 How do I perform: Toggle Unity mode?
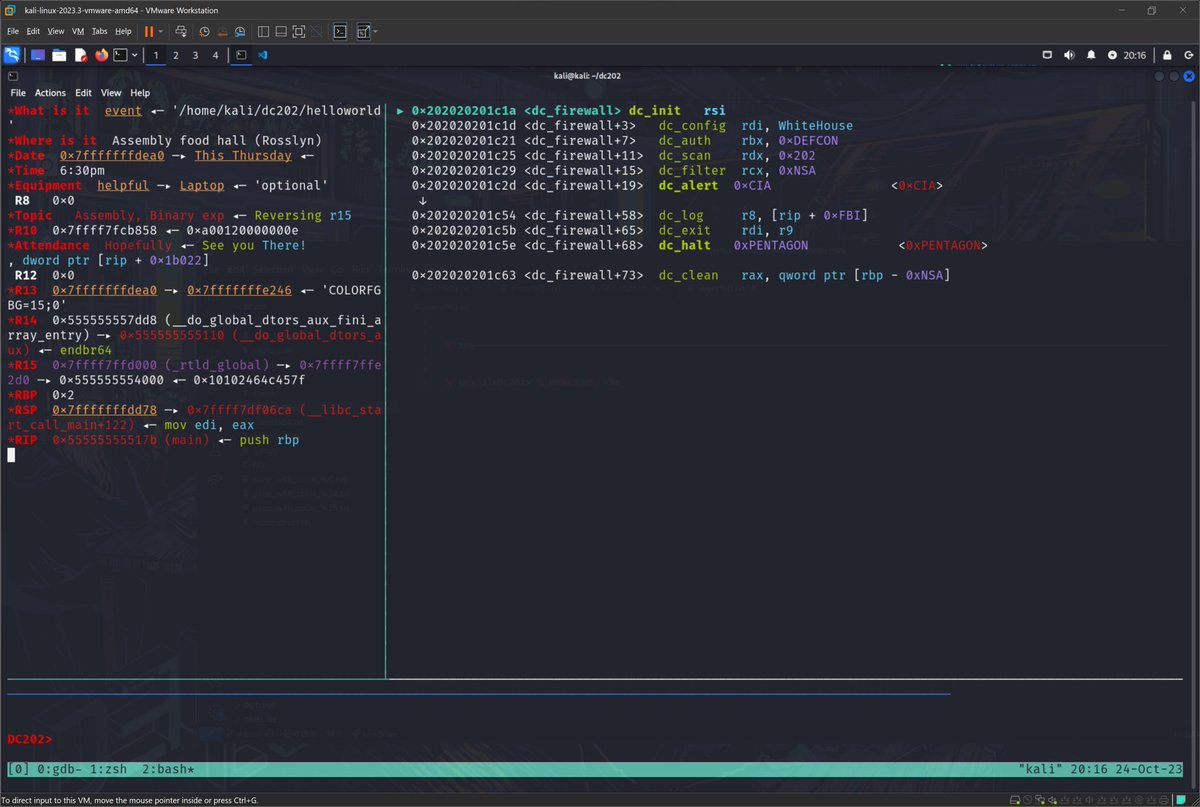click(317, 31)
